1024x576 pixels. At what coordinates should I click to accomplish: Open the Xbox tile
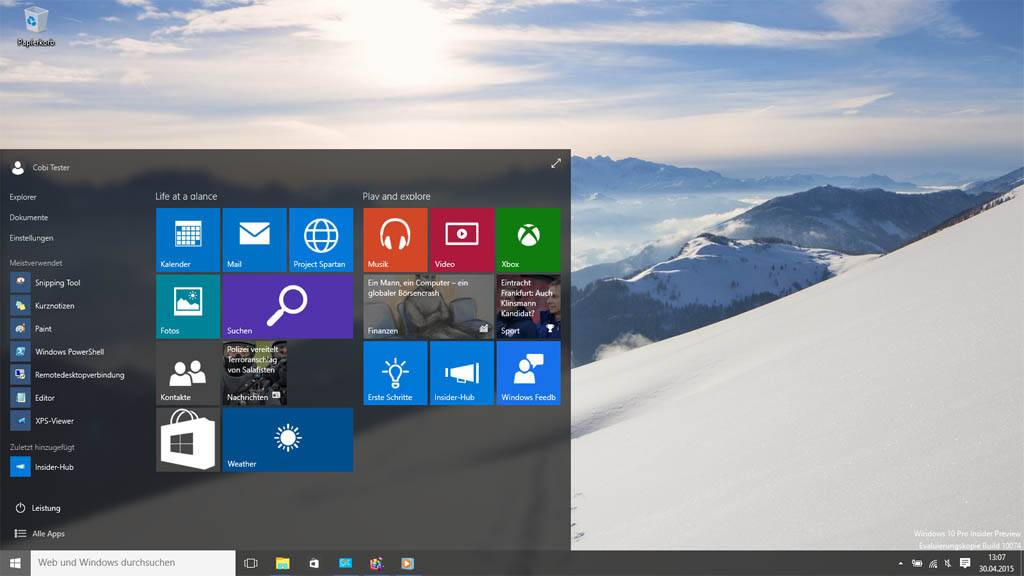click(x=528, y=240)
